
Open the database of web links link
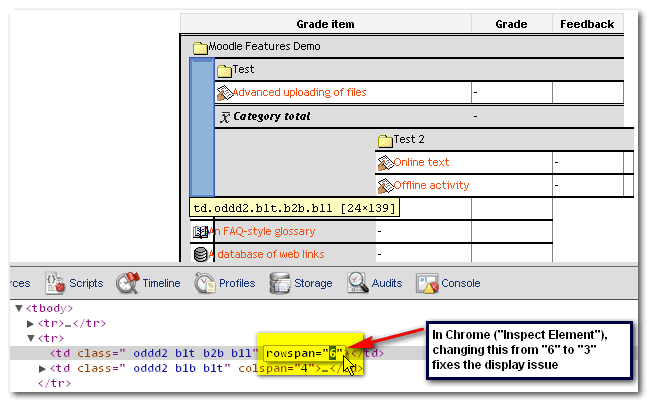click(x=267, y=254)
